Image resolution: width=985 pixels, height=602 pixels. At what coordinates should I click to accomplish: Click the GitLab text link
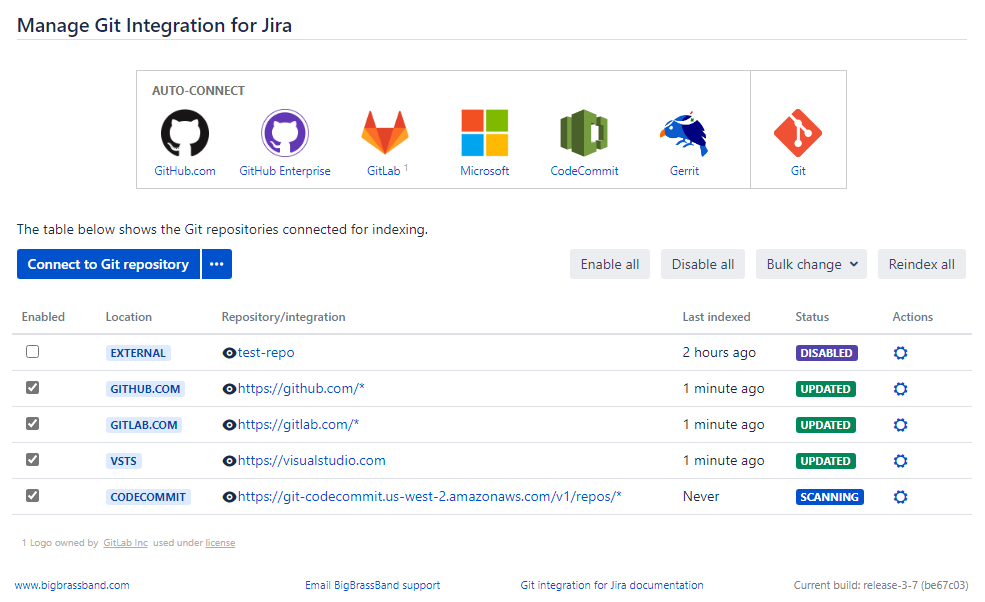(x=383, y=171)
